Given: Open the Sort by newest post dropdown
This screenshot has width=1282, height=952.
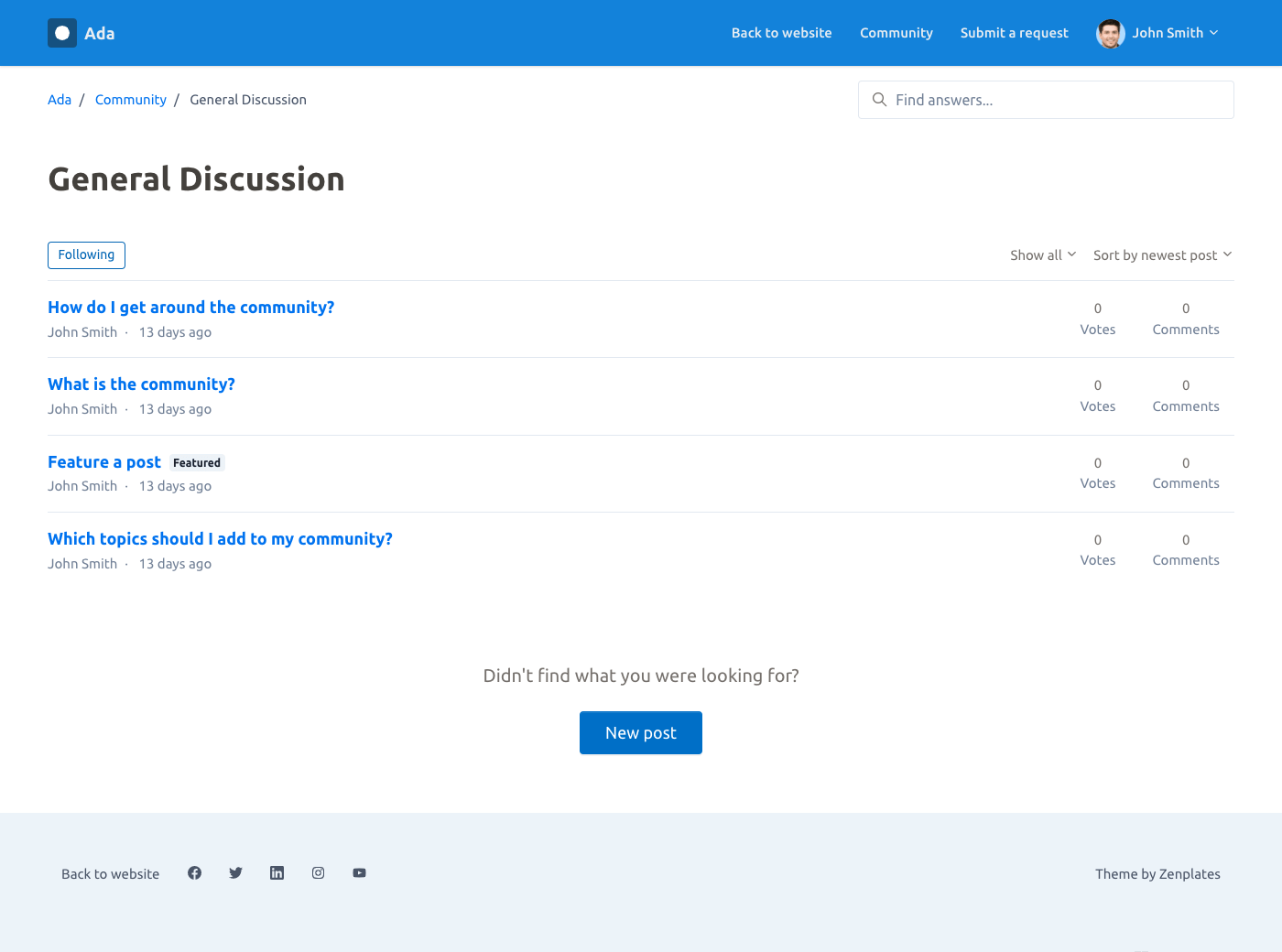Looking at the screenshot, I should (1161, 255).
